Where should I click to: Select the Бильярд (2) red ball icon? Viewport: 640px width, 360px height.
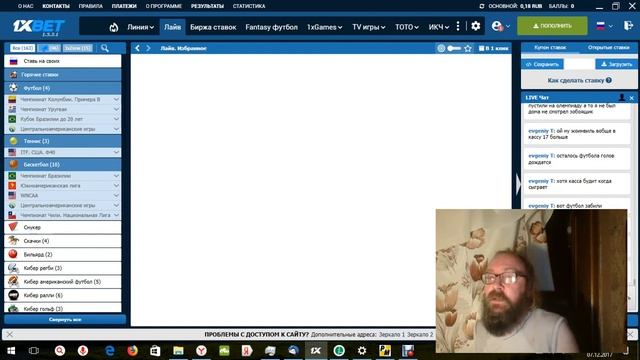point(13,254)
